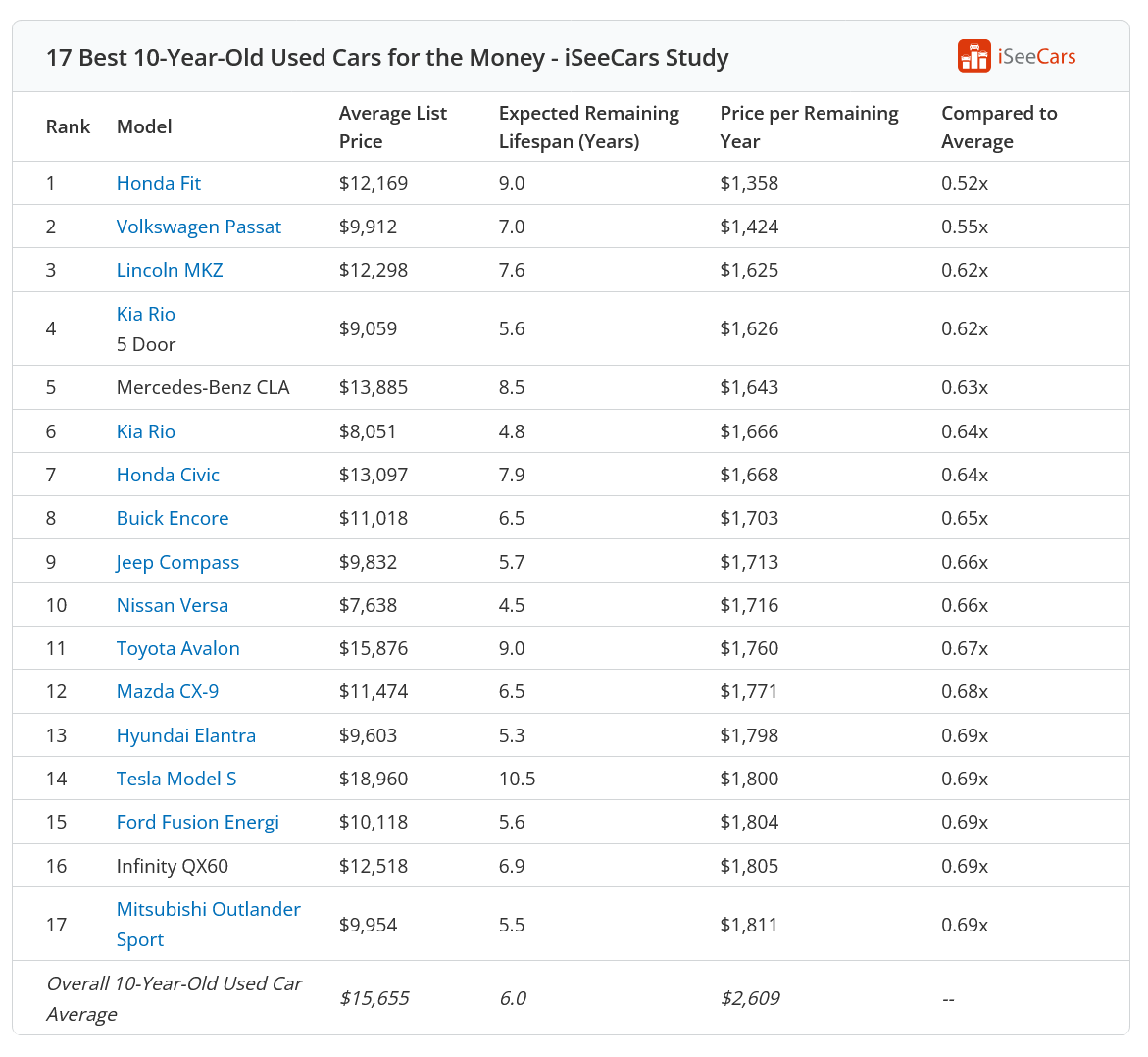Open the Tesla Model S link
The height and width of the screenshot is (1057, 1148).
(175, 779)
